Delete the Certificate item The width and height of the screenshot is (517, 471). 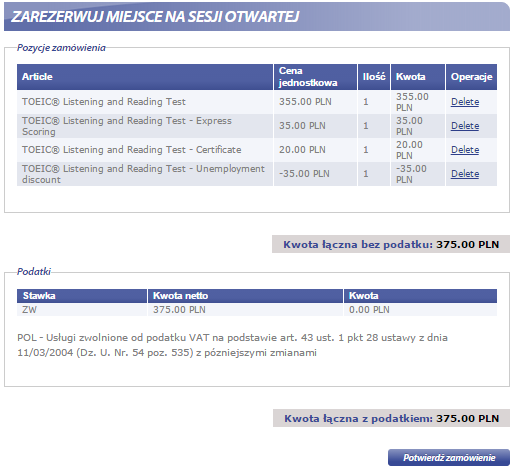point(465,150)
